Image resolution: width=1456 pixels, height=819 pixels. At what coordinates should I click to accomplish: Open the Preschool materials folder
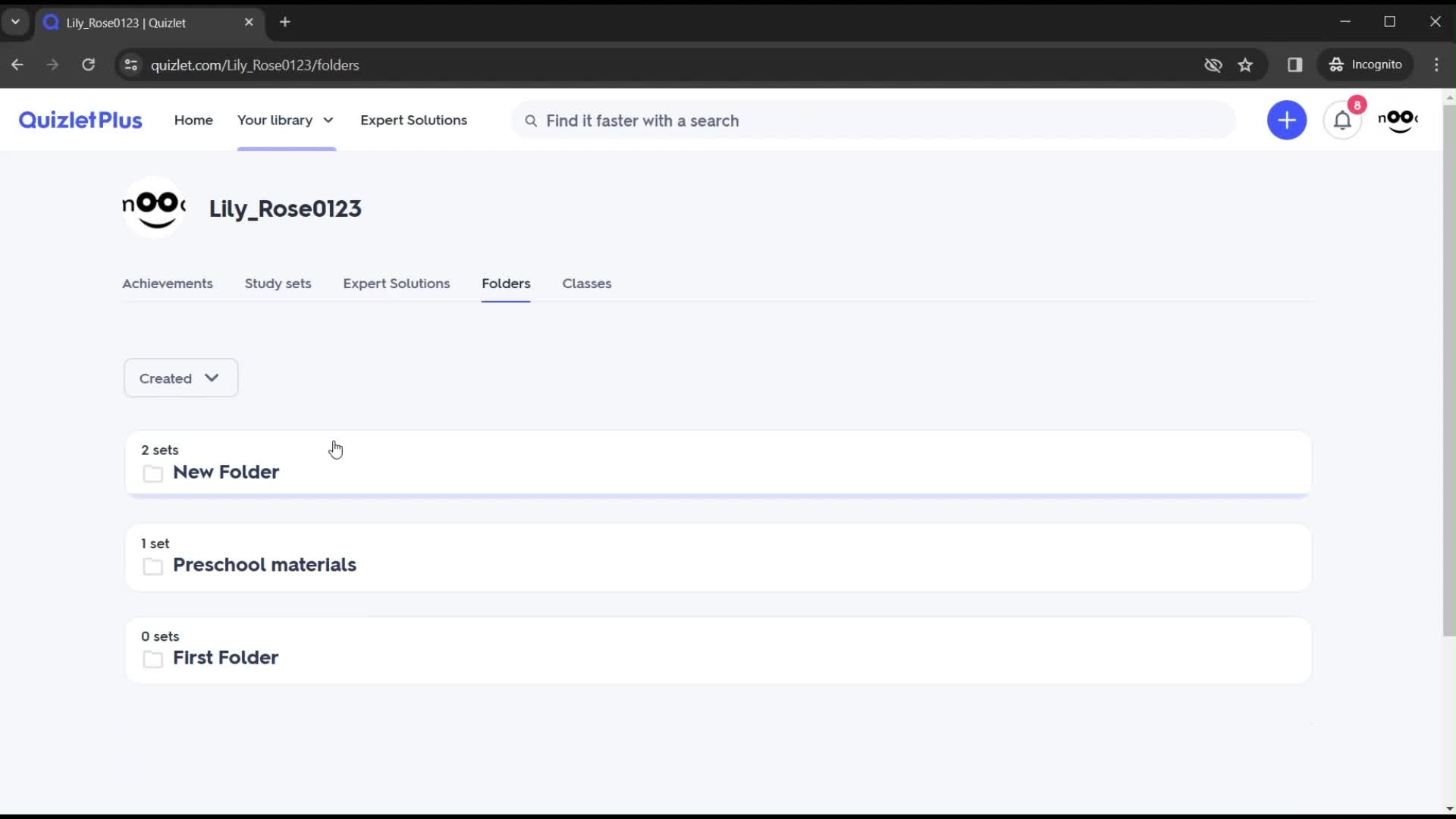click(264, 564)
